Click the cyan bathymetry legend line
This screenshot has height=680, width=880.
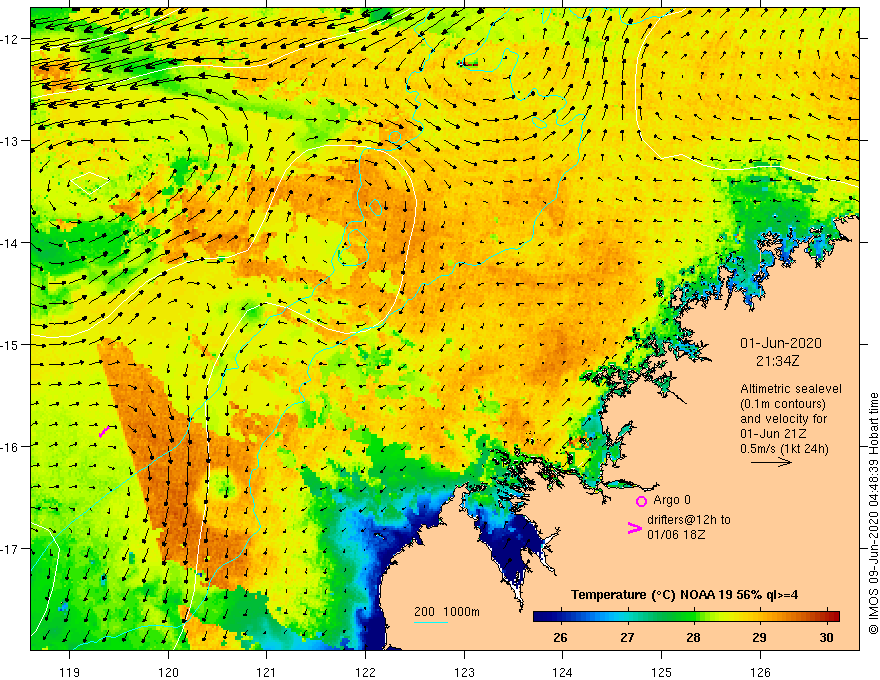click(431, 622)
